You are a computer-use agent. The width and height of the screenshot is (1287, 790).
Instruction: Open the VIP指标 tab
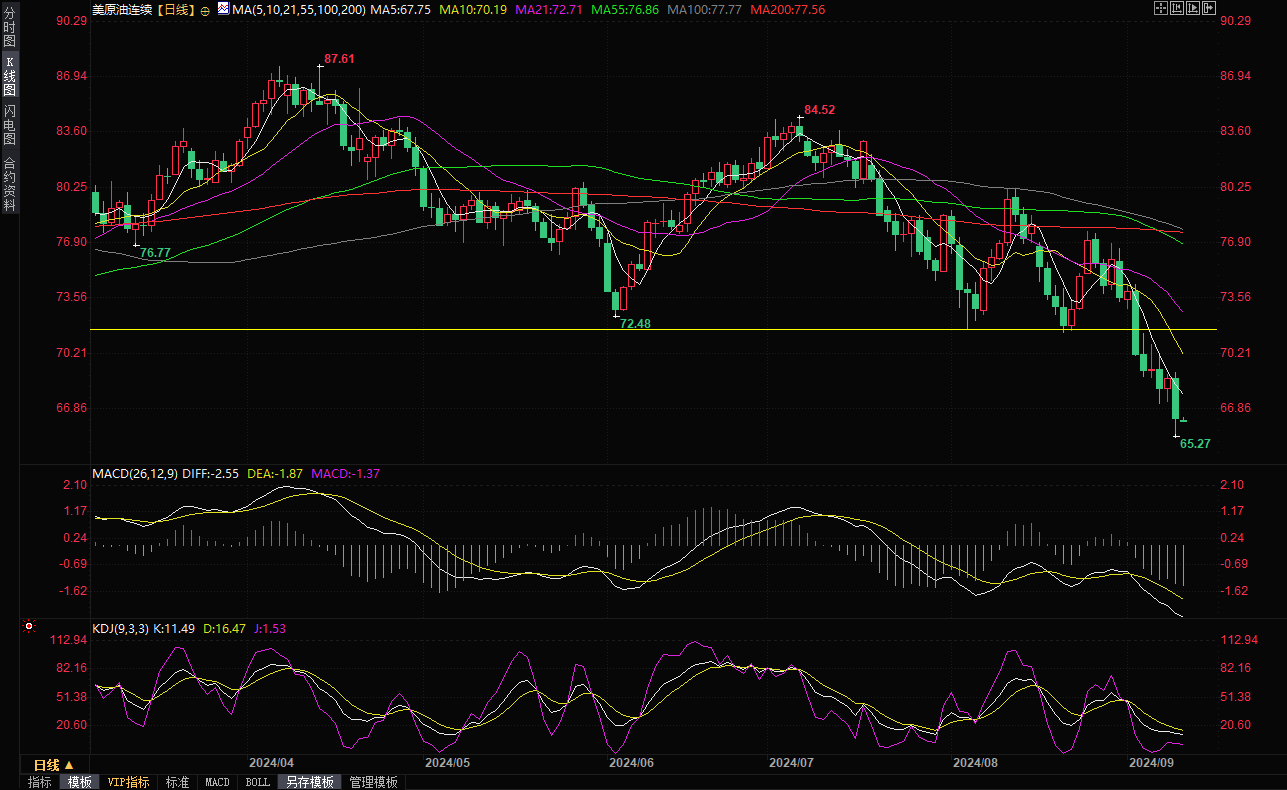tap(128, 782)
